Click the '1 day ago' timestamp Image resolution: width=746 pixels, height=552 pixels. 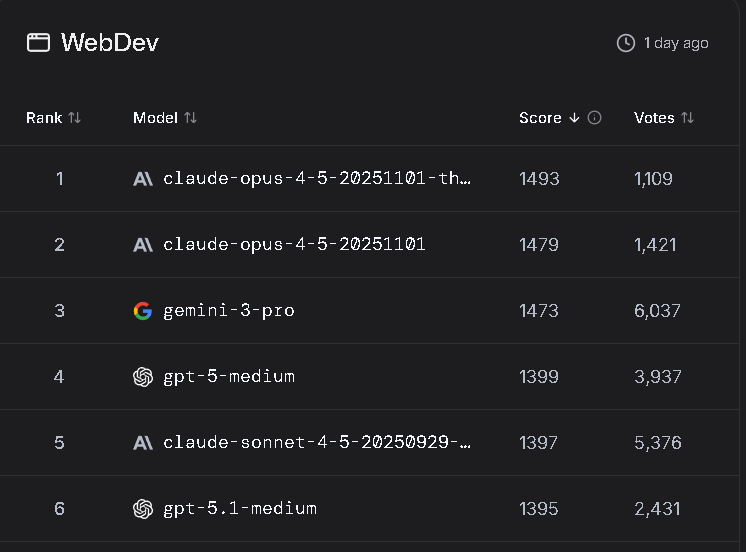pos(676,43)
